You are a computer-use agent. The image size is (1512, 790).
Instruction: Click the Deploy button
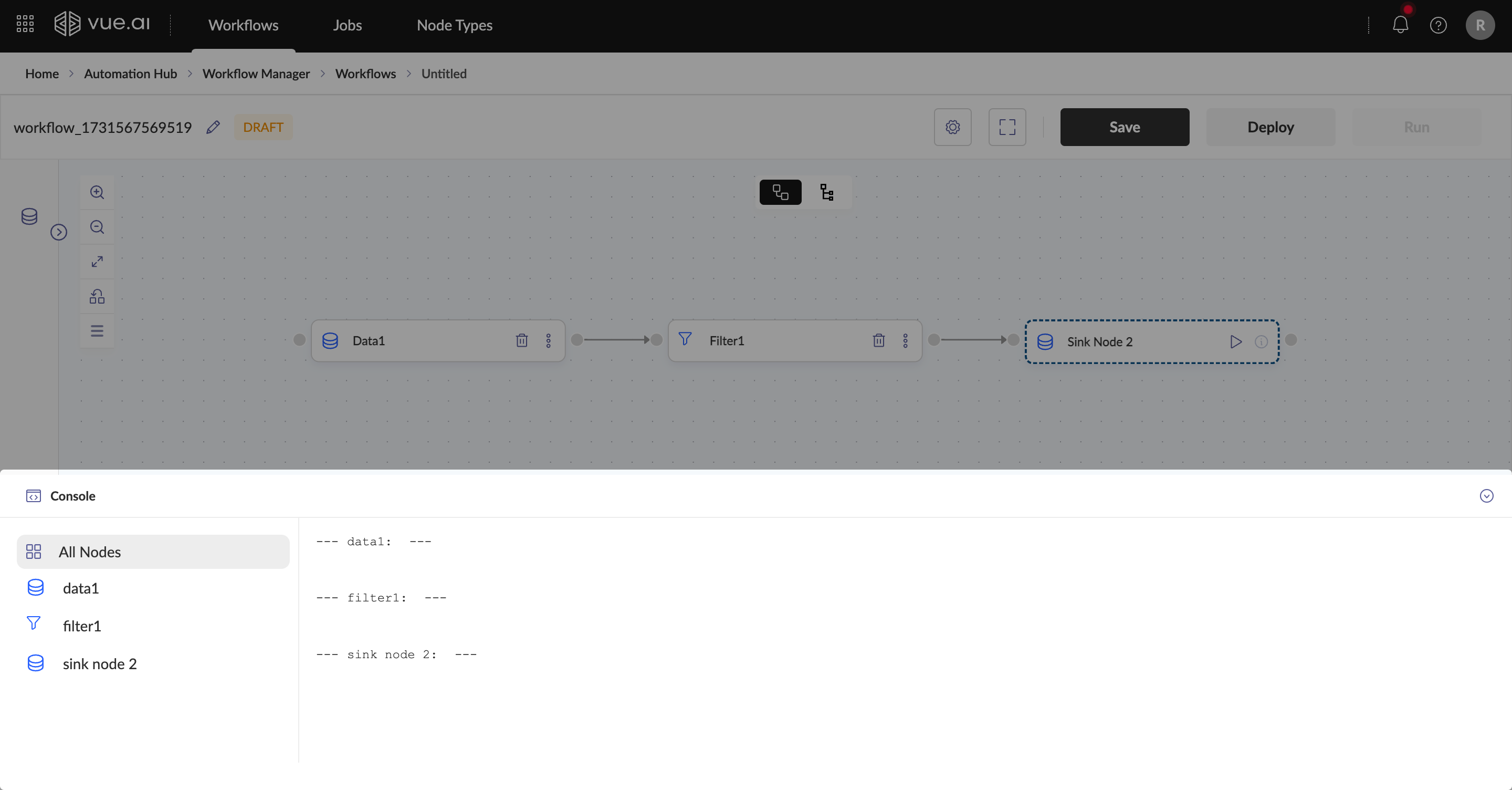[x=1270, y=128]
